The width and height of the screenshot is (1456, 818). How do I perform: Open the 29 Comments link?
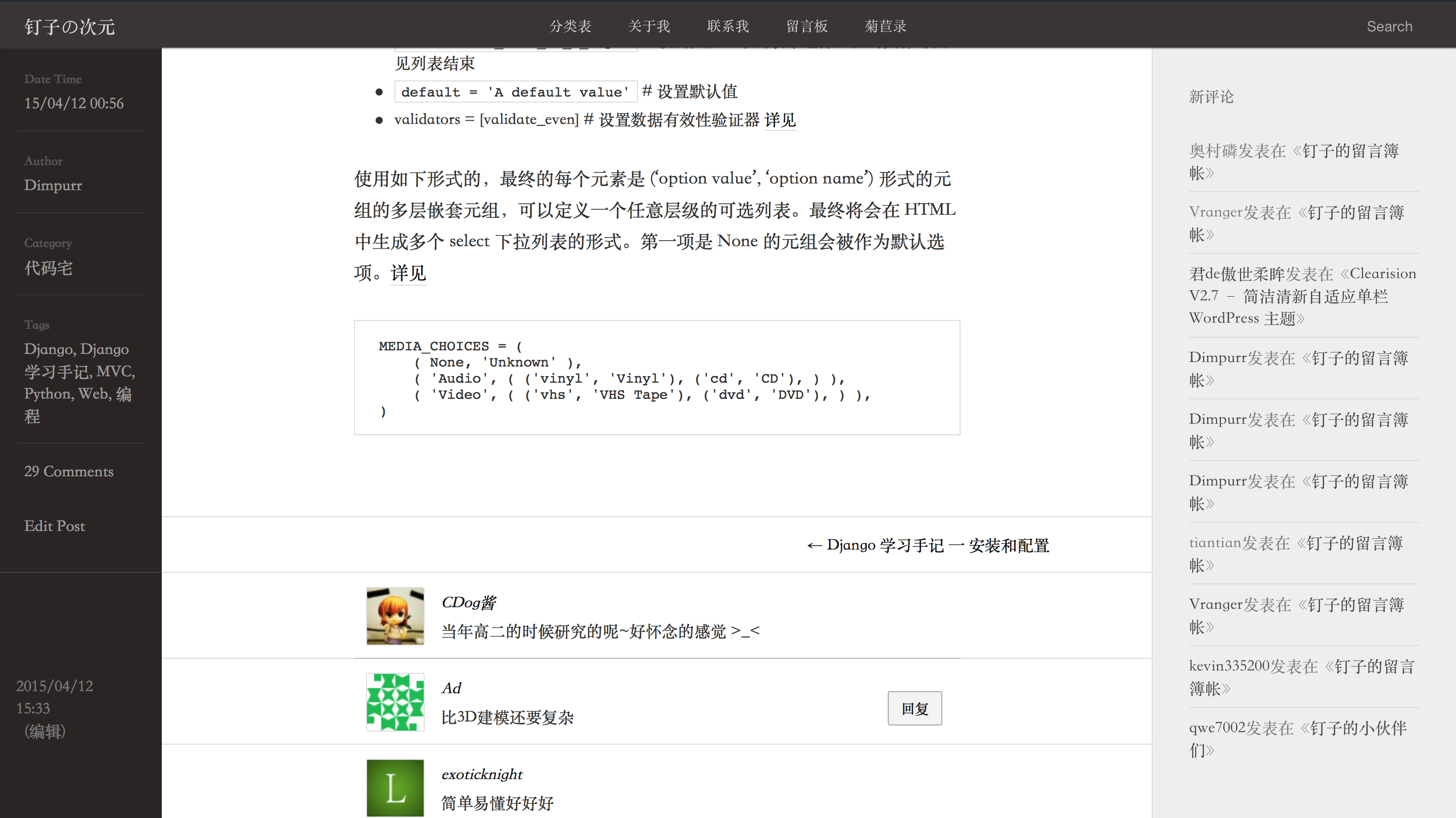pos(68,471)
